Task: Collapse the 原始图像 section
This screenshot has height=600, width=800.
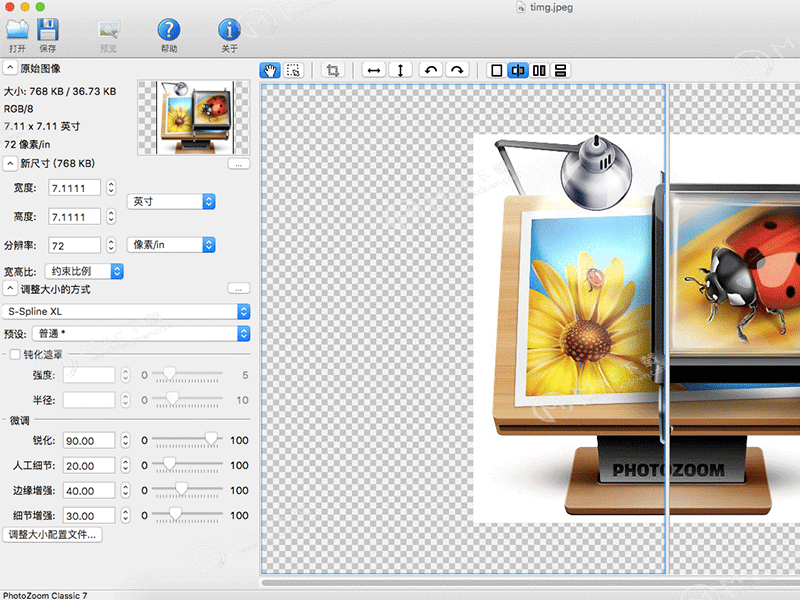Action: click(x=10, y=68)
